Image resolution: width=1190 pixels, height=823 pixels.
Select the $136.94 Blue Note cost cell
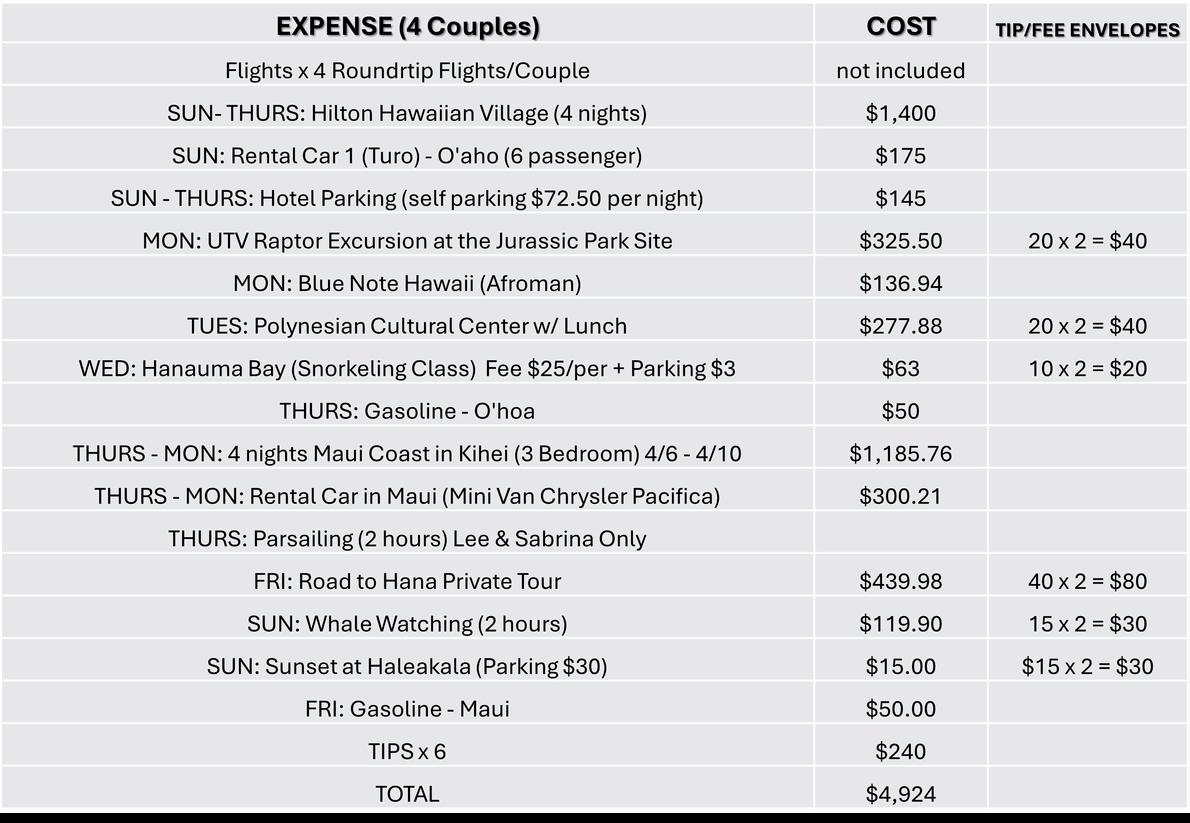(900, 283)
